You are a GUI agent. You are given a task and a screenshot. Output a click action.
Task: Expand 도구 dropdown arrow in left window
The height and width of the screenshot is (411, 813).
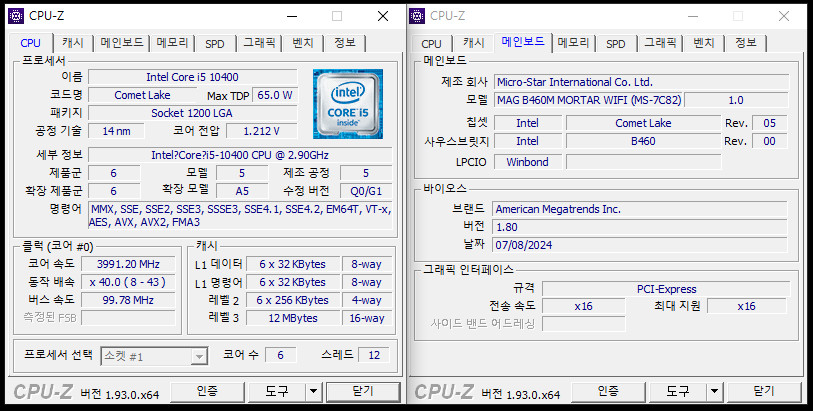coord(313,391)
